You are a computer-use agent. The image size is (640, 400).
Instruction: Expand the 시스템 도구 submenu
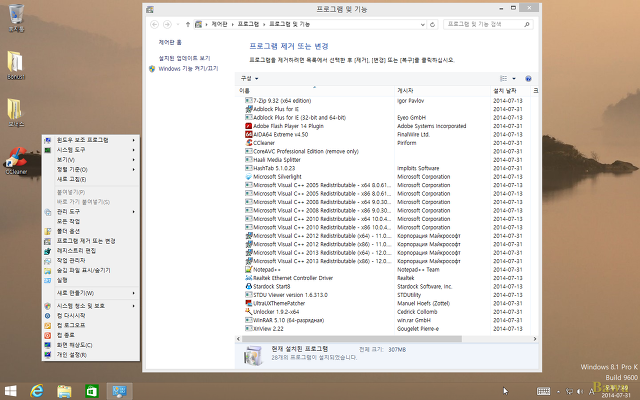coord(91,150)
